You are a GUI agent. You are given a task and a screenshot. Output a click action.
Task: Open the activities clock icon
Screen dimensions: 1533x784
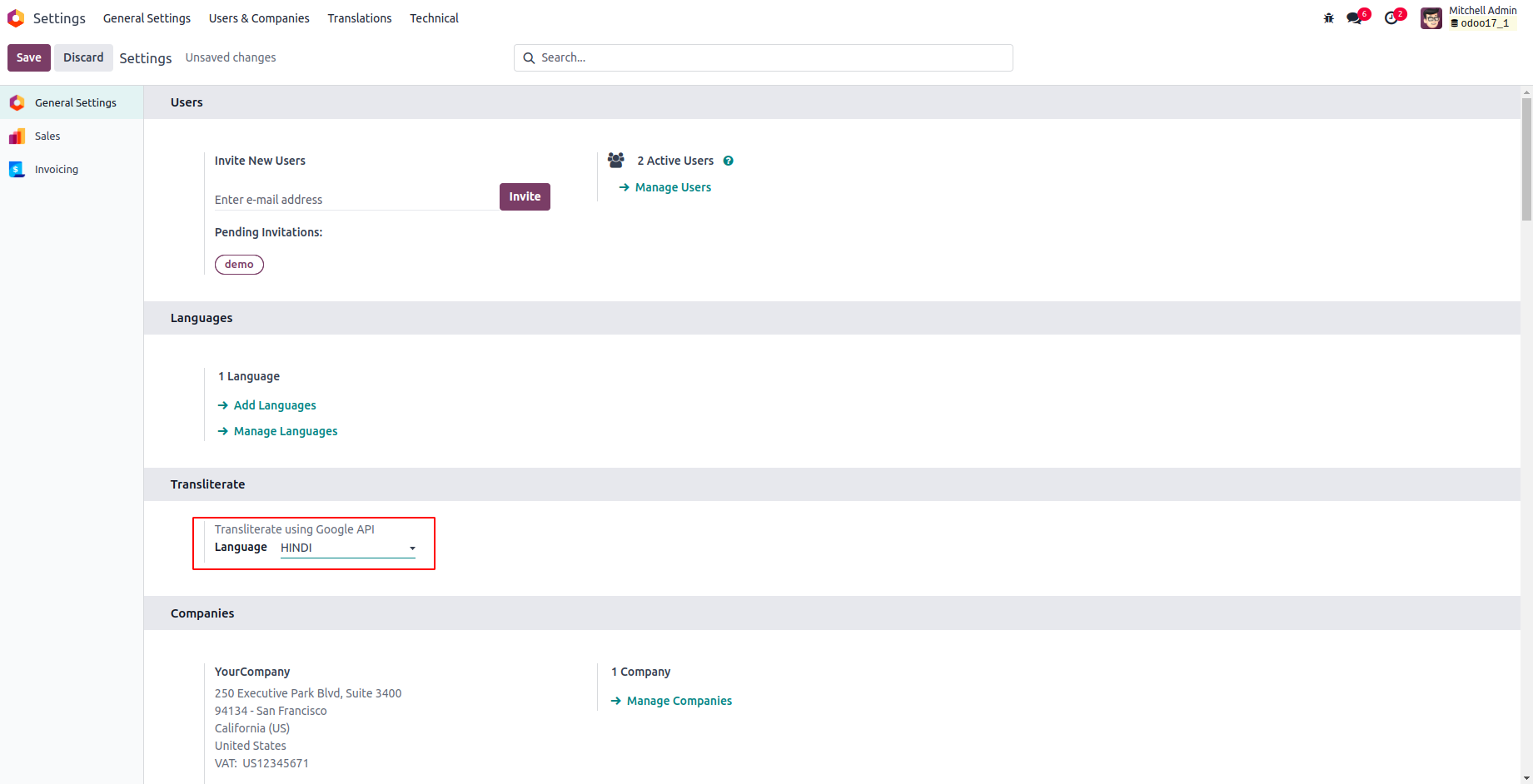(x=1391, y=18)
